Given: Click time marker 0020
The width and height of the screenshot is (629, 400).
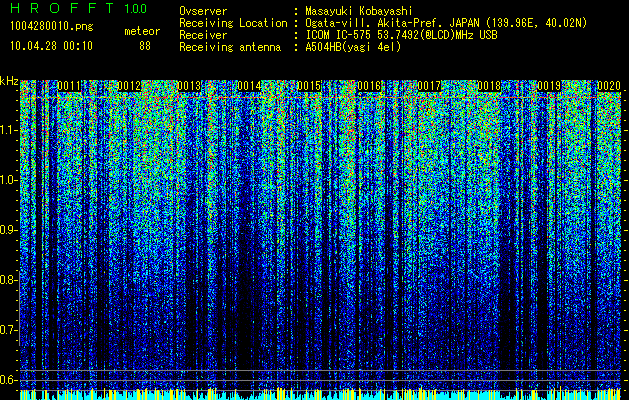Looking at the screenshot, I should pyautogui.click(x=609, y=86).
